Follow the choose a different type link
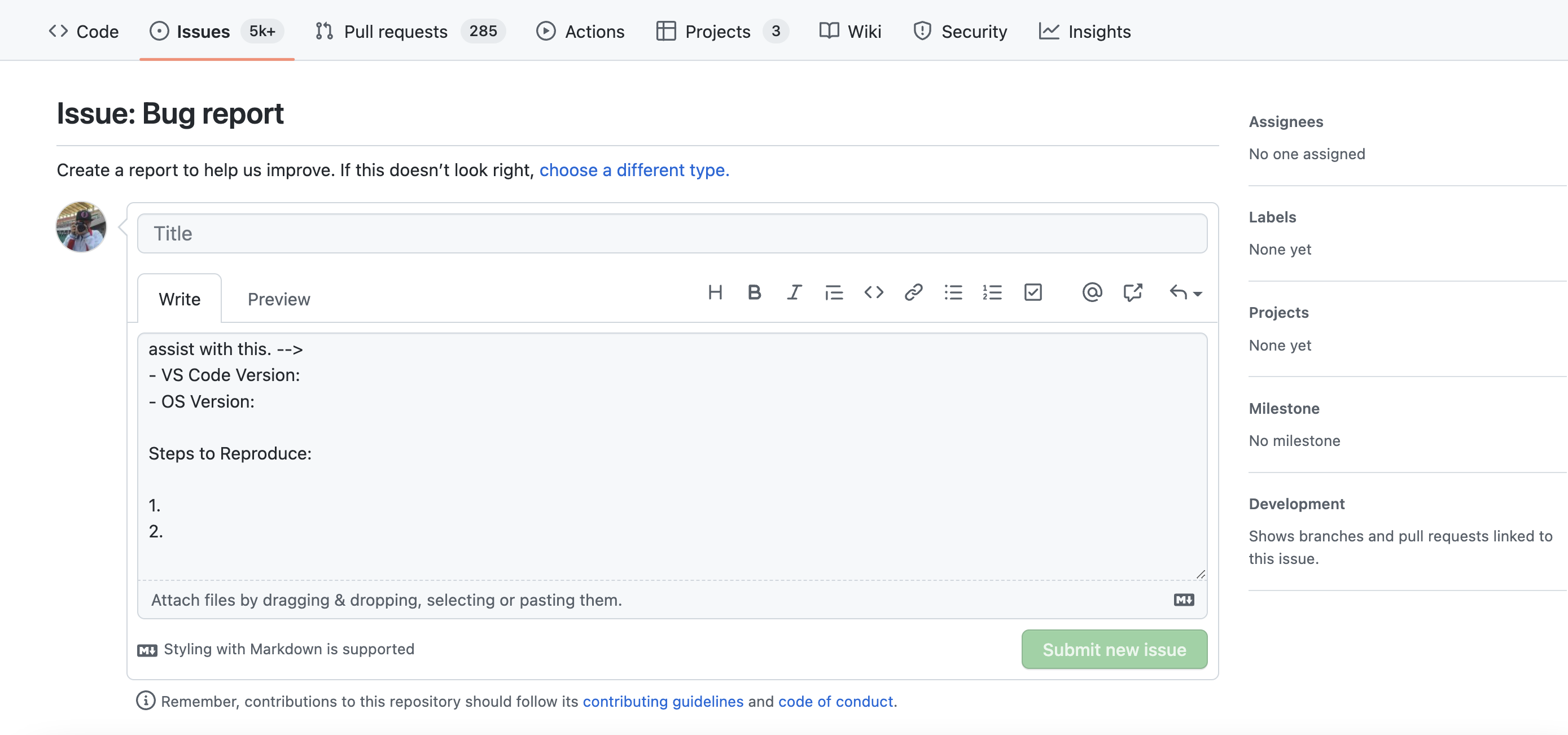This screenshot has width=1568, height=735. coord(634,170)
